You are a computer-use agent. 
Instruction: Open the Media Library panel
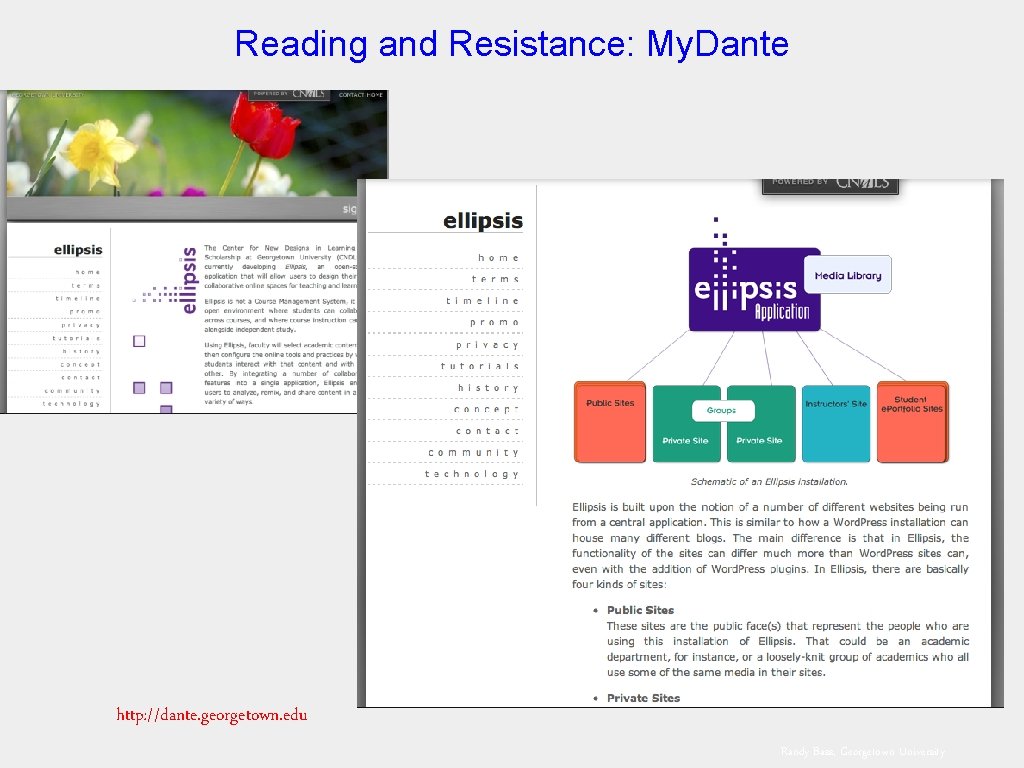[x=847, y=275]
